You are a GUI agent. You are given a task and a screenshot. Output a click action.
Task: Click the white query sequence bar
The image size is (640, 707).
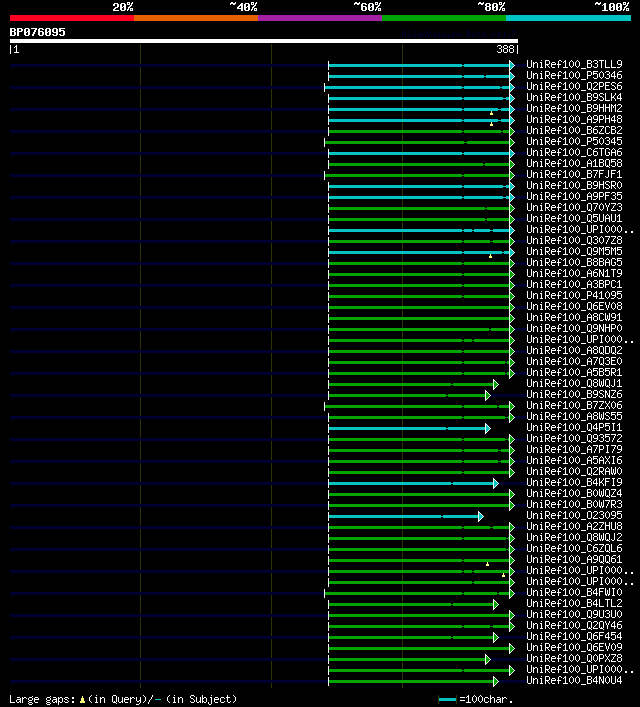pyautogui.click(x=264, y=41)
